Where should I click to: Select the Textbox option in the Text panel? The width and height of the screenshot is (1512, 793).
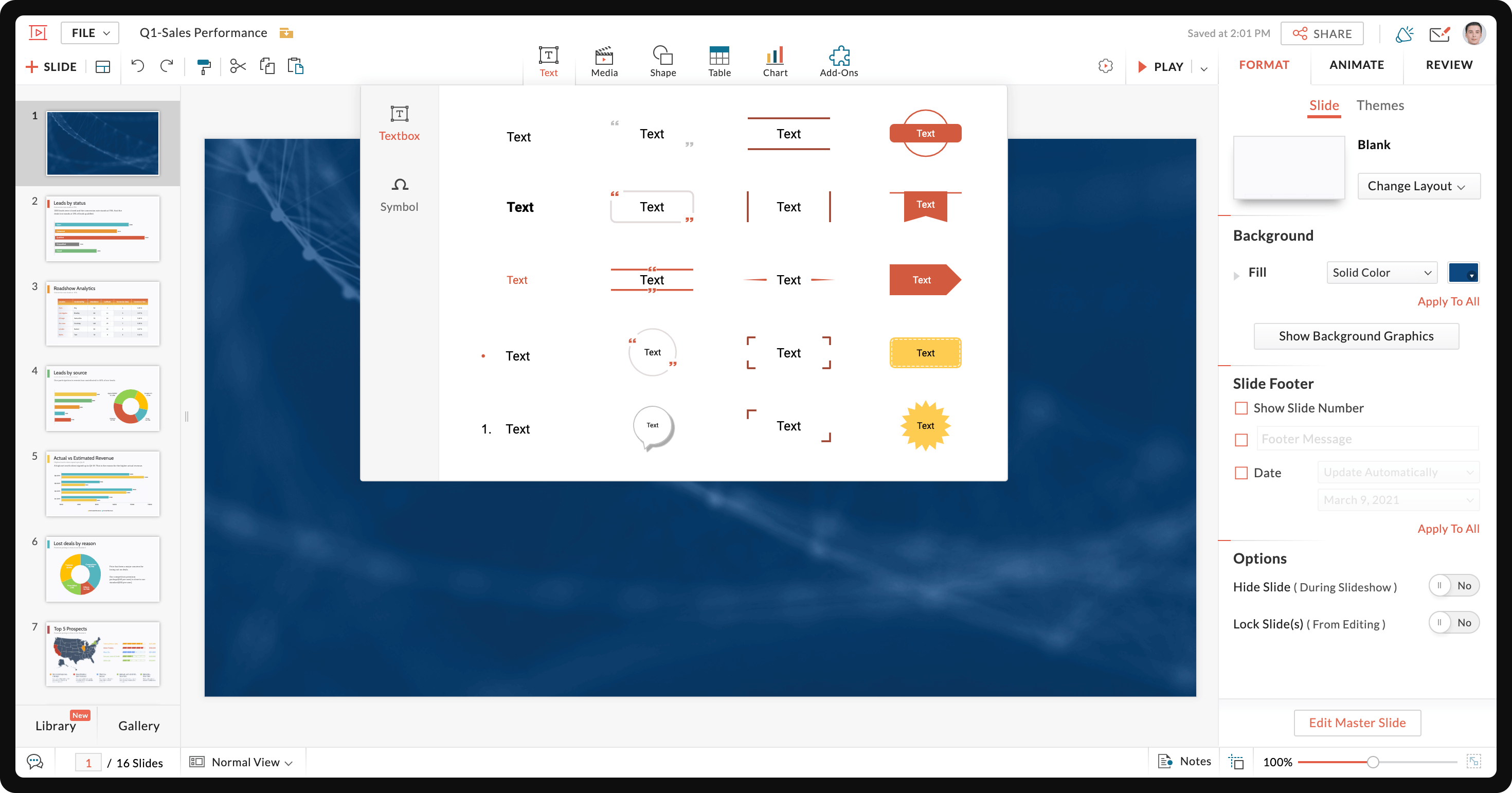pos(399,123)
